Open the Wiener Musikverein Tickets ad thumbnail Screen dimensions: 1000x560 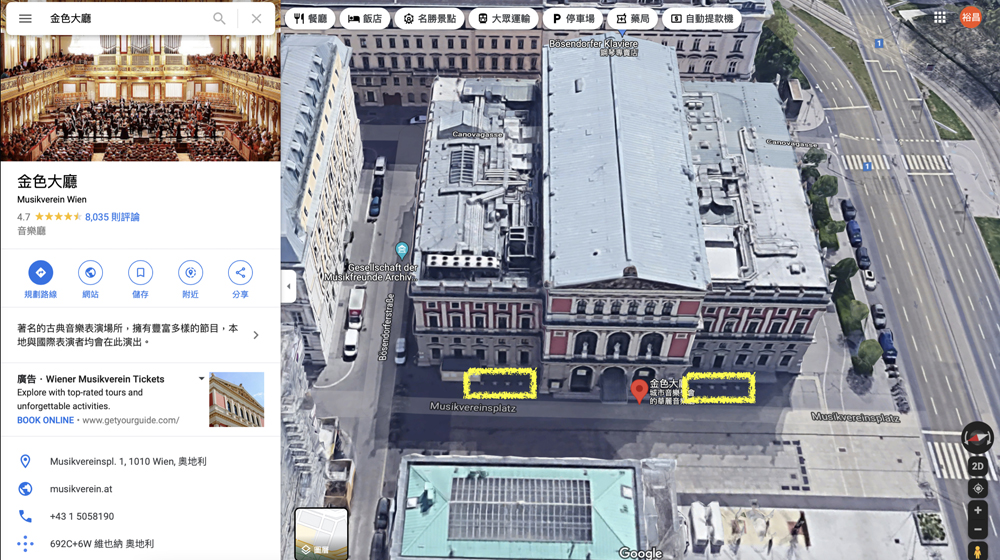[x=237, y=399]
